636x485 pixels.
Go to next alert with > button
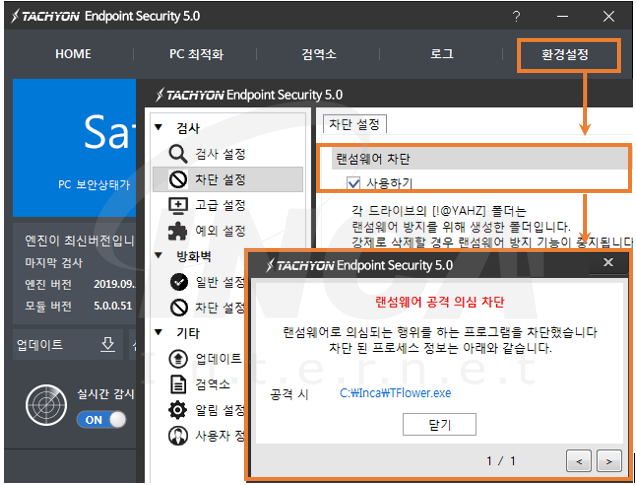coord(609,461)
